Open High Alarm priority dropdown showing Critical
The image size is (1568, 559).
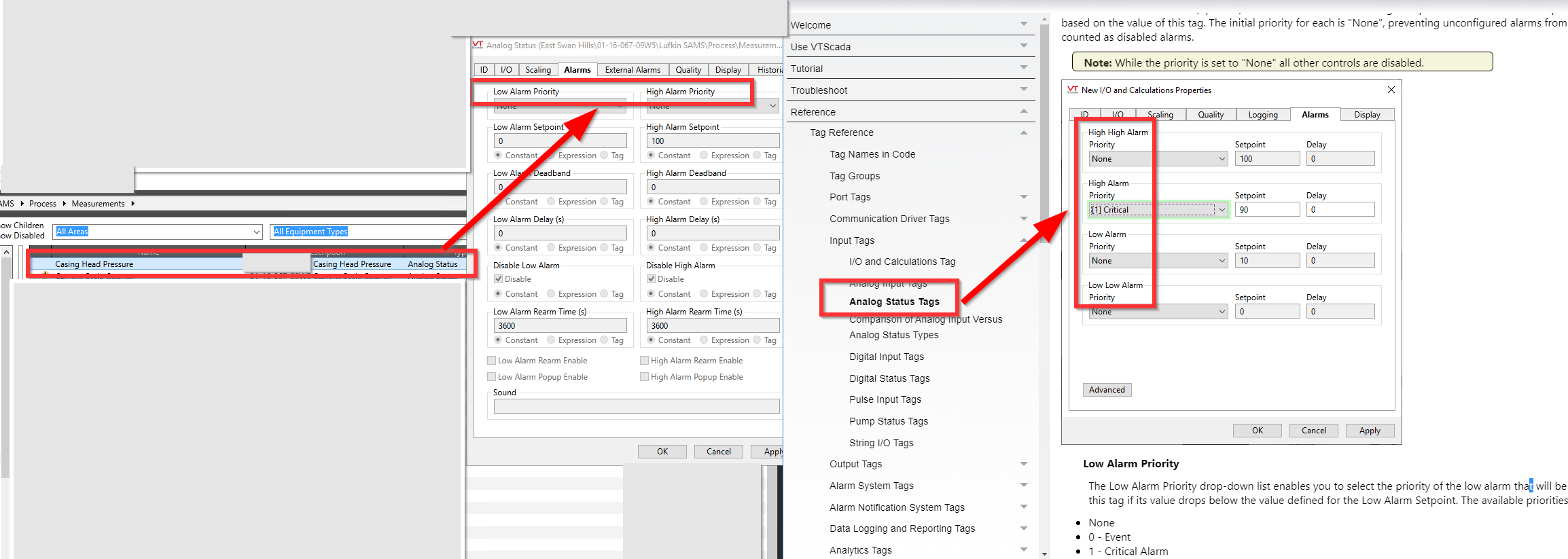1222,210
